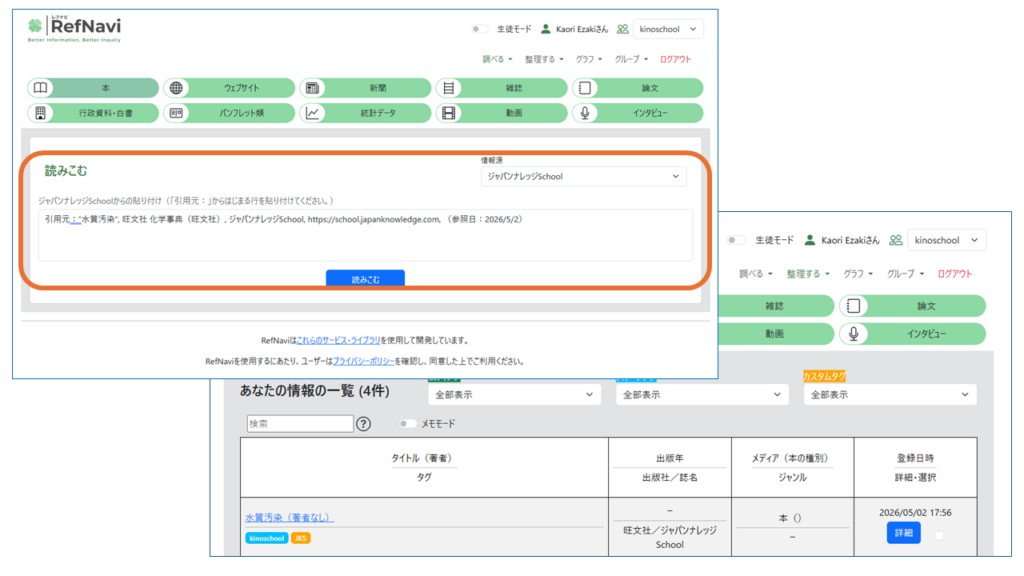Click the RefNavi logo in front window
Viewport: 1024px width, 576px height.
(x=74, y=29)
